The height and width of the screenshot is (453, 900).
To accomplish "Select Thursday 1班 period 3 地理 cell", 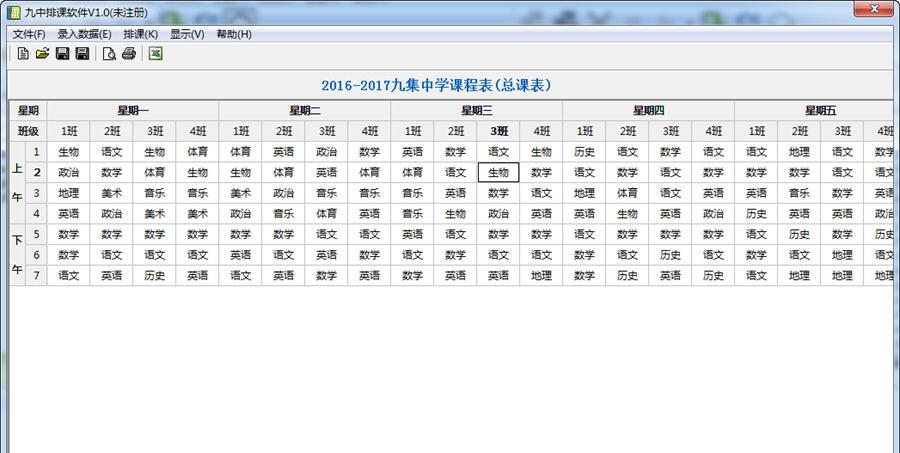I will pos(584,193).
